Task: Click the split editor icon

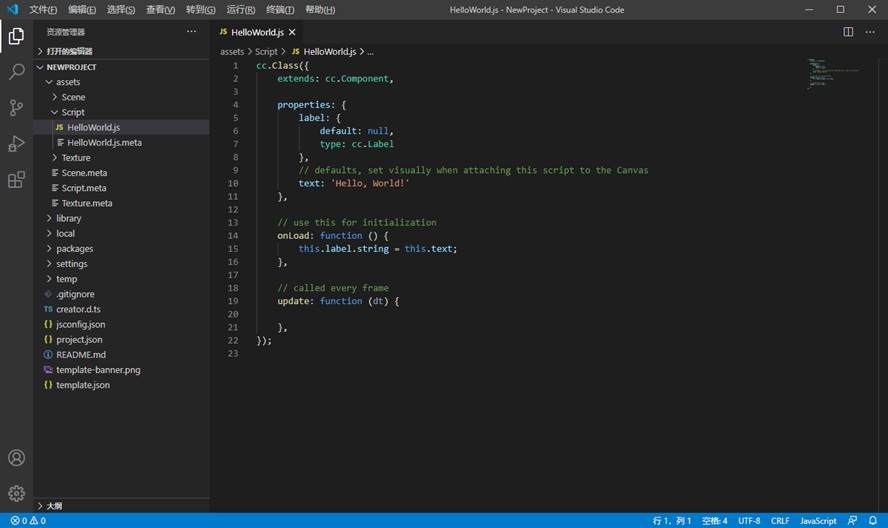Action: (x=848, y=32)
